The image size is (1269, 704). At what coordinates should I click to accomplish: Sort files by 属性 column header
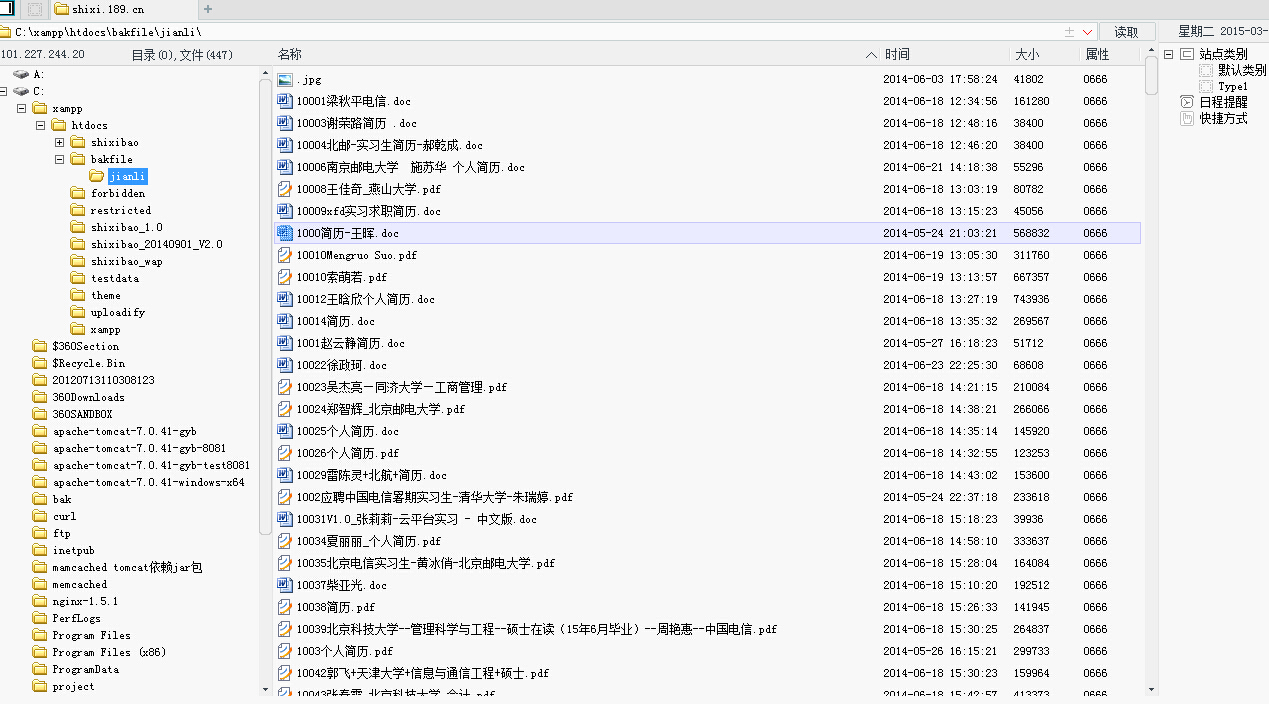pyautogui.click(x=1097, y=54)
